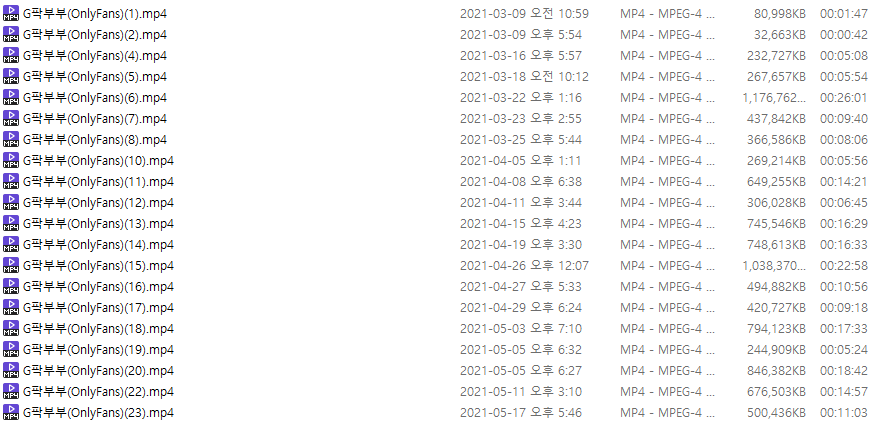The image size is (896, 438).
Task: Select the 2021-05-03 modified date entry
Action: 521,328
